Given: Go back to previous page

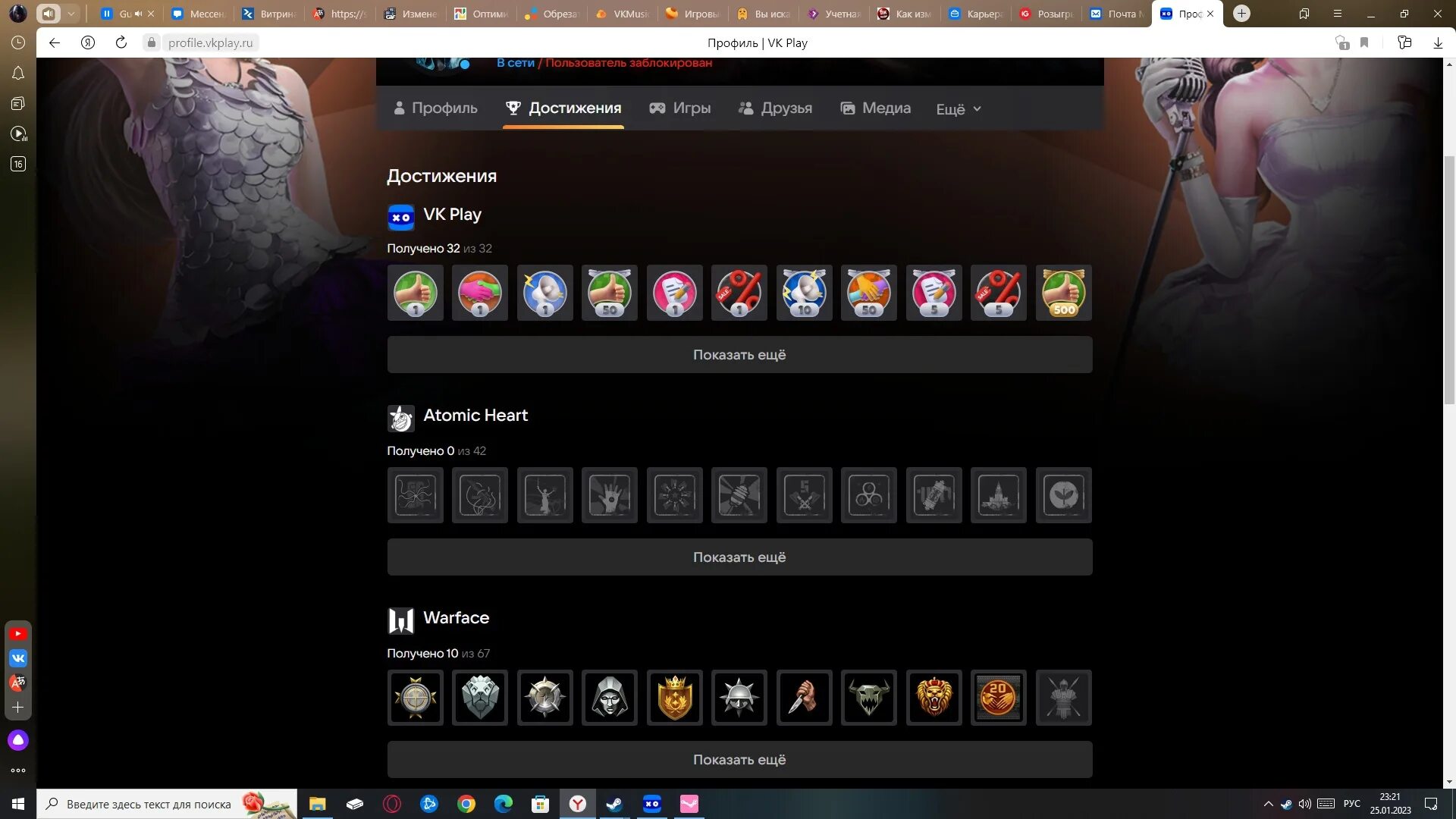Looking at the screenshot, I should pos(55,42).
